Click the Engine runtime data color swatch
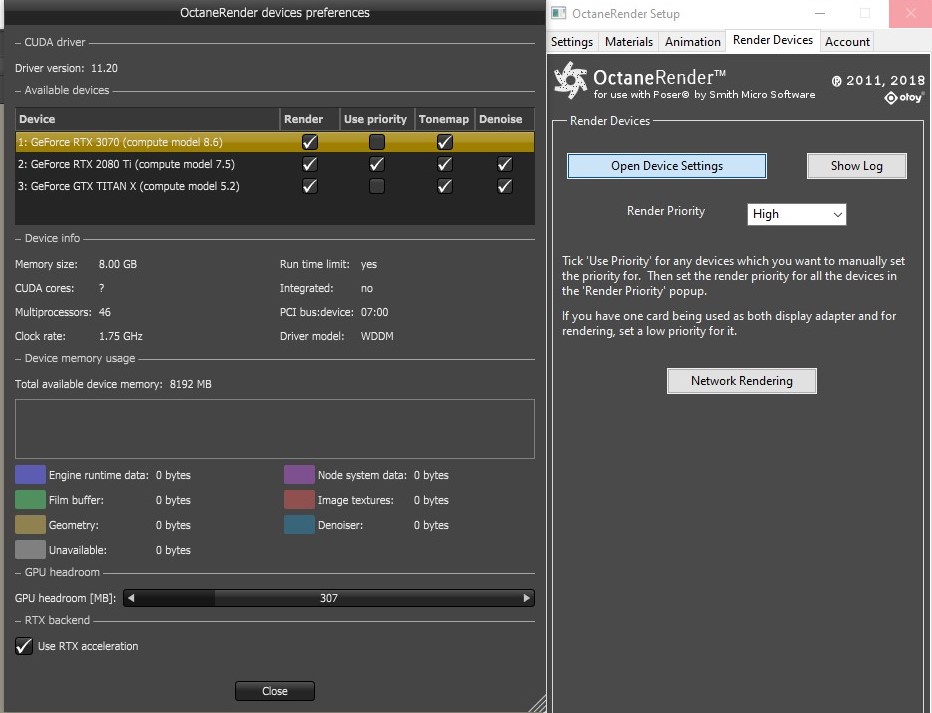Viewport: 932px width, 713px height. click(x=30, y=475)
